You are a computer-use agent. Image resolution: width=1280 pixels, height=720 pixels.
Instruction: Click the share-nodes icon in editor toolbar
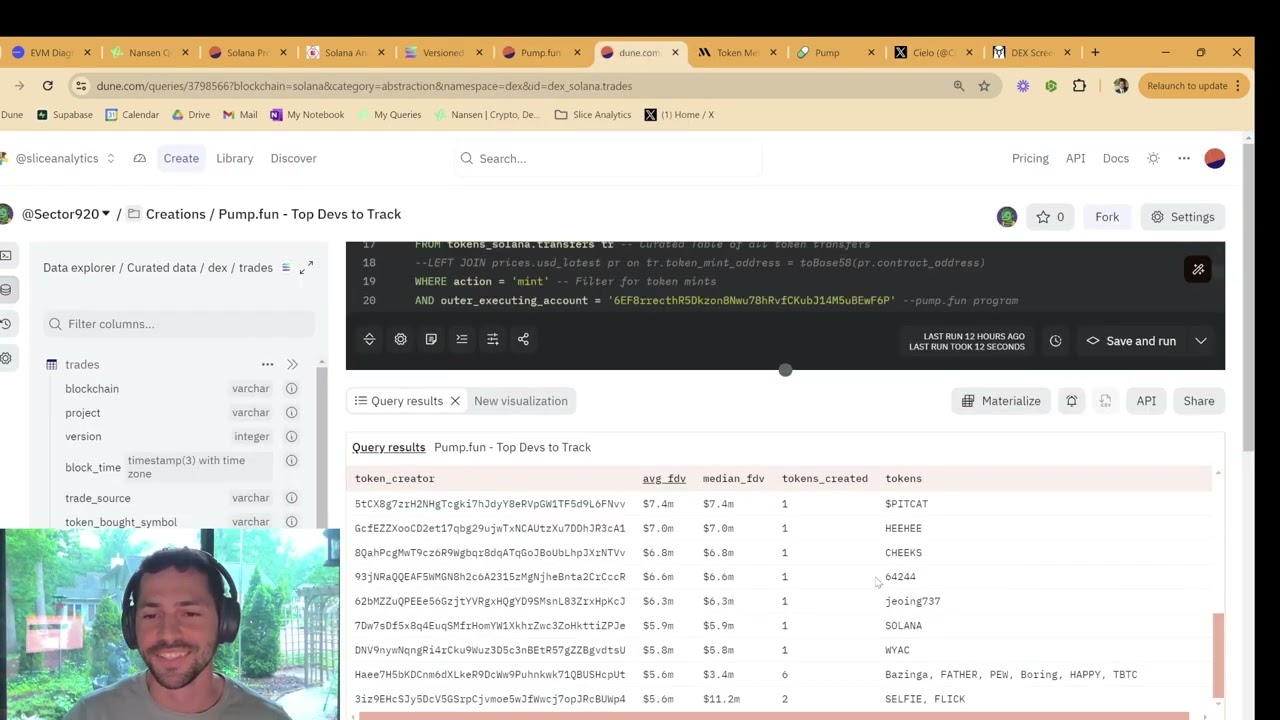click(523, 339)
